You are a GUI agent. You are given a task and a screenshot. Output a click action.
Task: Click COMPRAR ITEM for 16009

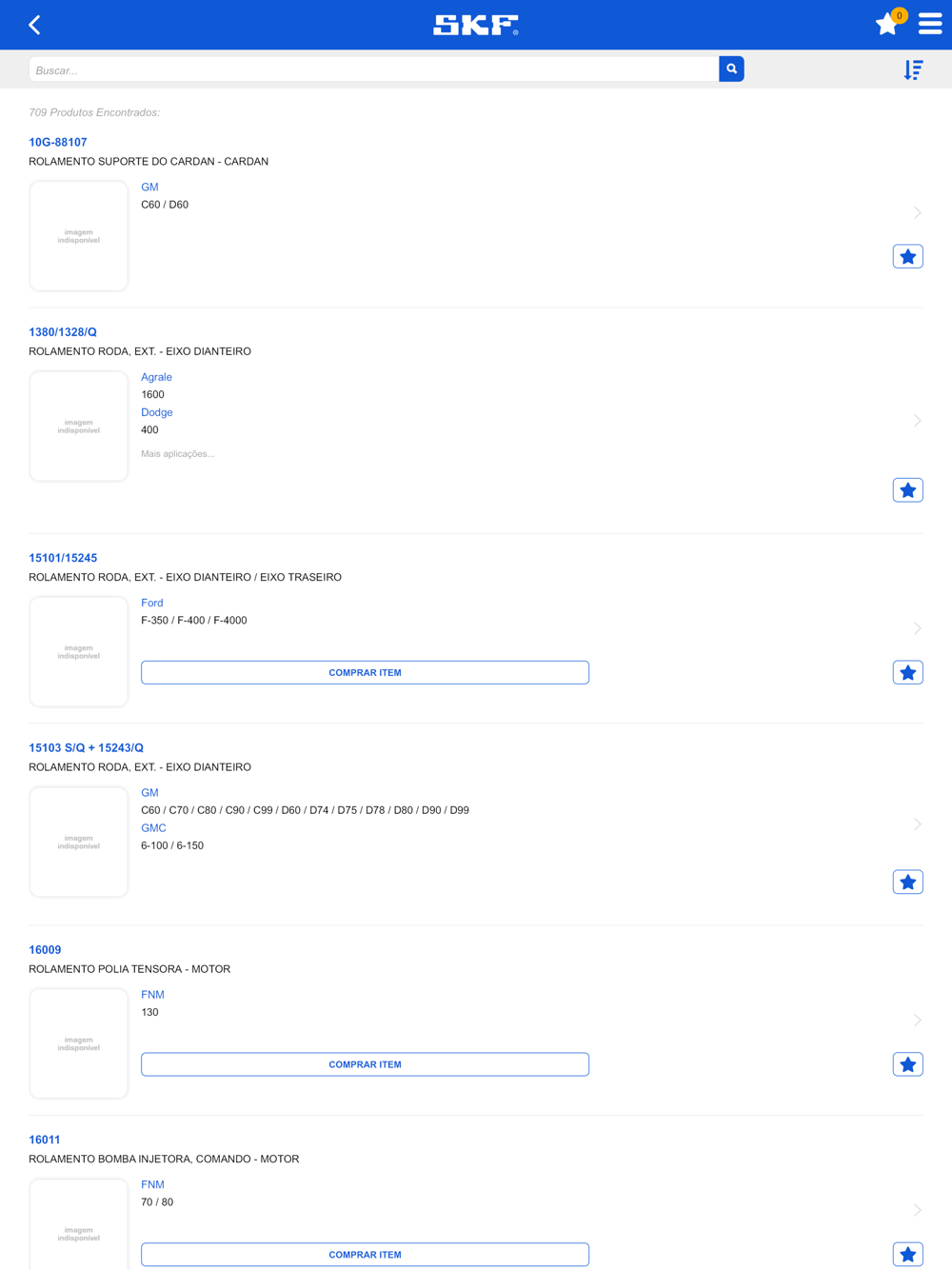click(x=365, y=1064)
